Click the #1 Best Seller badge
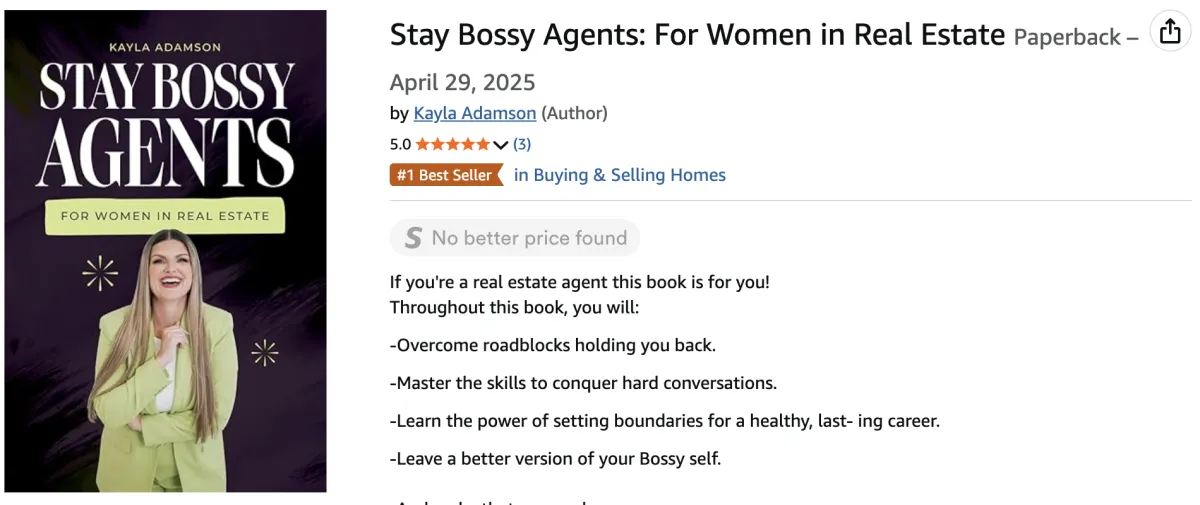 pyautogui.click(x=445, y=175)
